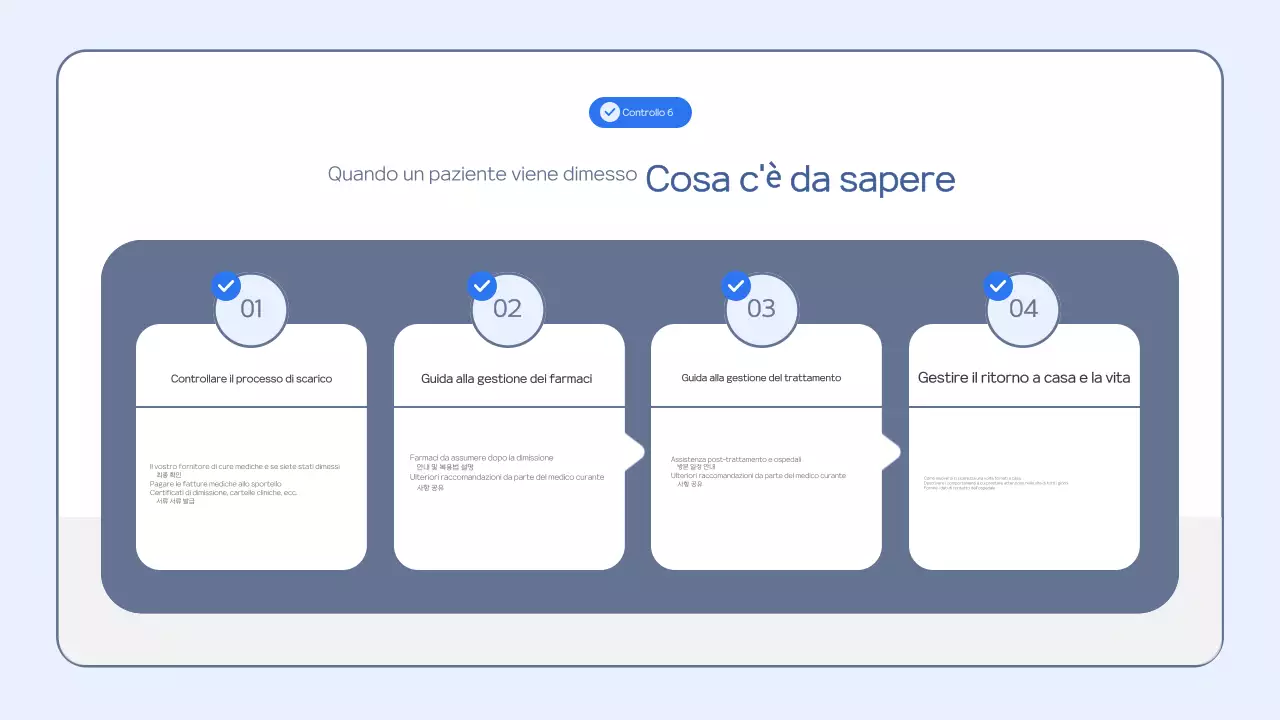This screenshot has width=1280, height=720.
Task: Click the dark blue progress band behind cards
Action: point(640,595)
